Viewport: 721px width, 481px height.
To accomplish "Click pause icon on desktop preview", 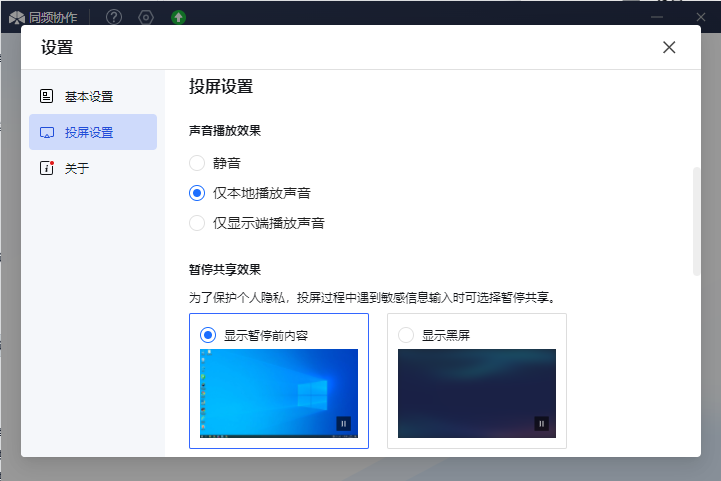I will [343, 424].
